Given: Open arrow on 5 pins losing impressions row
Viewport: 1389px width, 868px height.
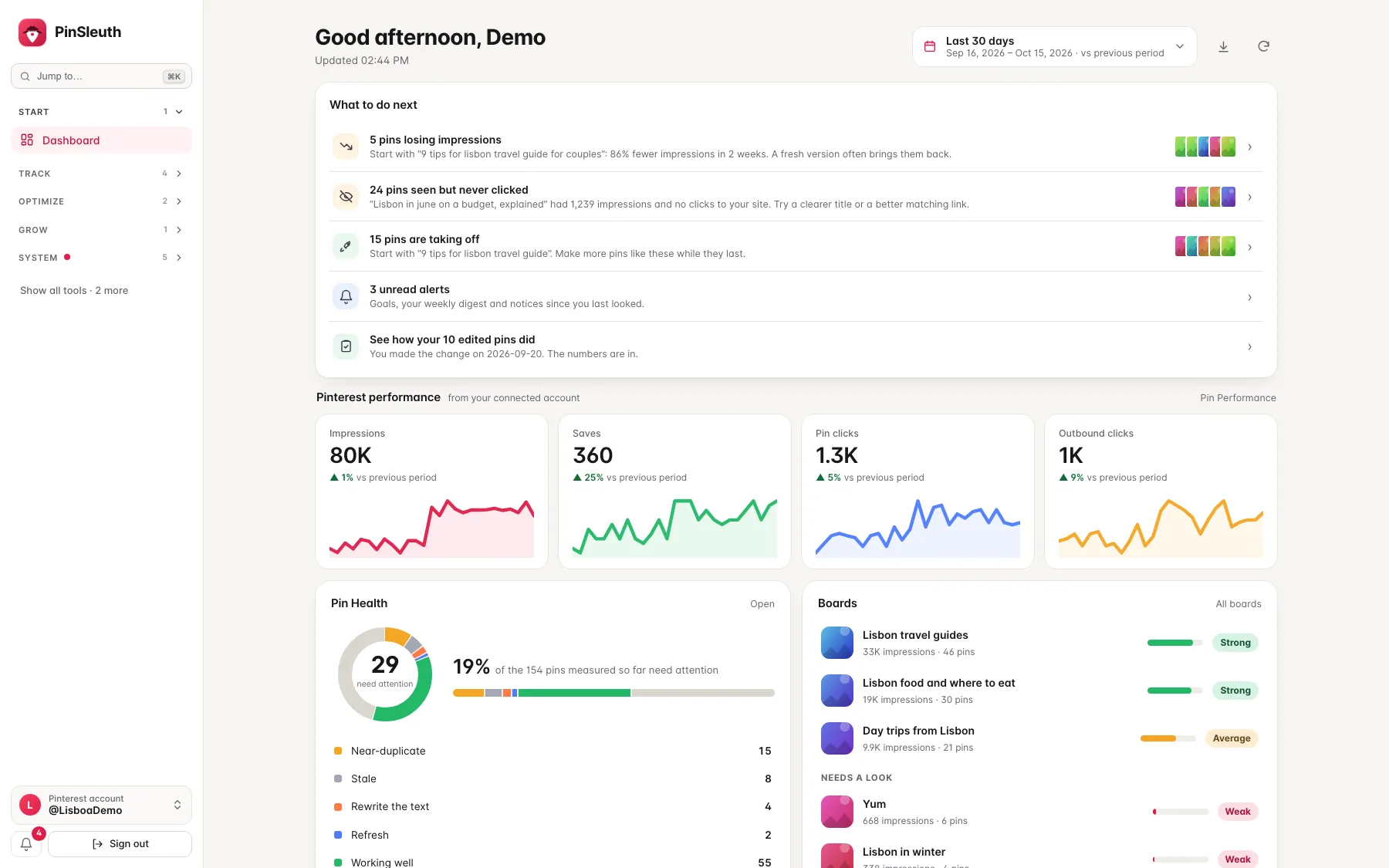Looking at the screenshot, I should point(1249,147).
